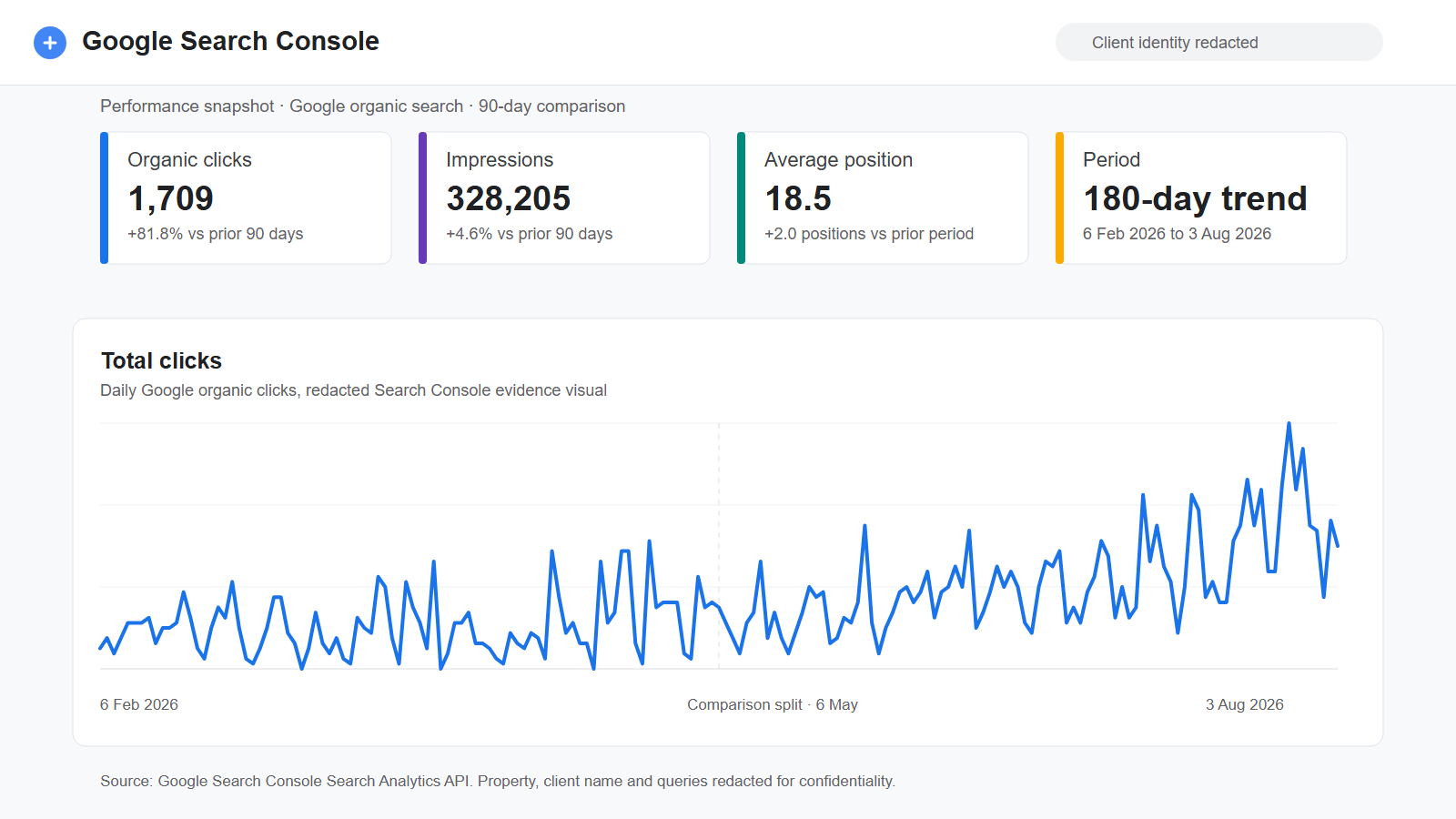
Task: Click the 328,205 impressions value
Action: [x=508, y=198]
